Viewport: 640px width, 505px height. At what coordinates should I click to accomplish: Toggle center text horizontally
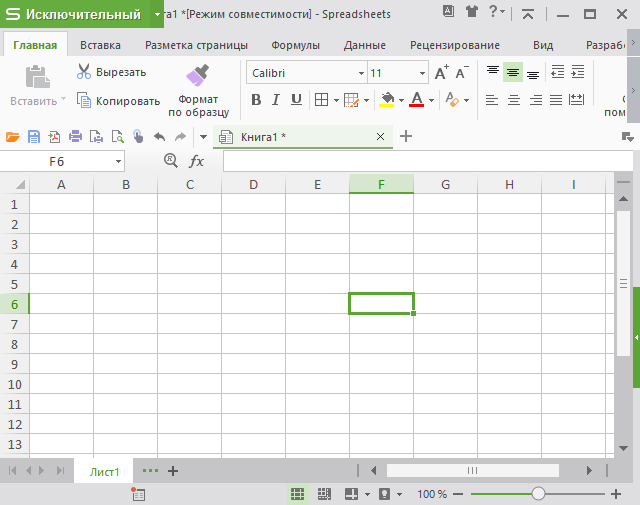tap(513, 100)
